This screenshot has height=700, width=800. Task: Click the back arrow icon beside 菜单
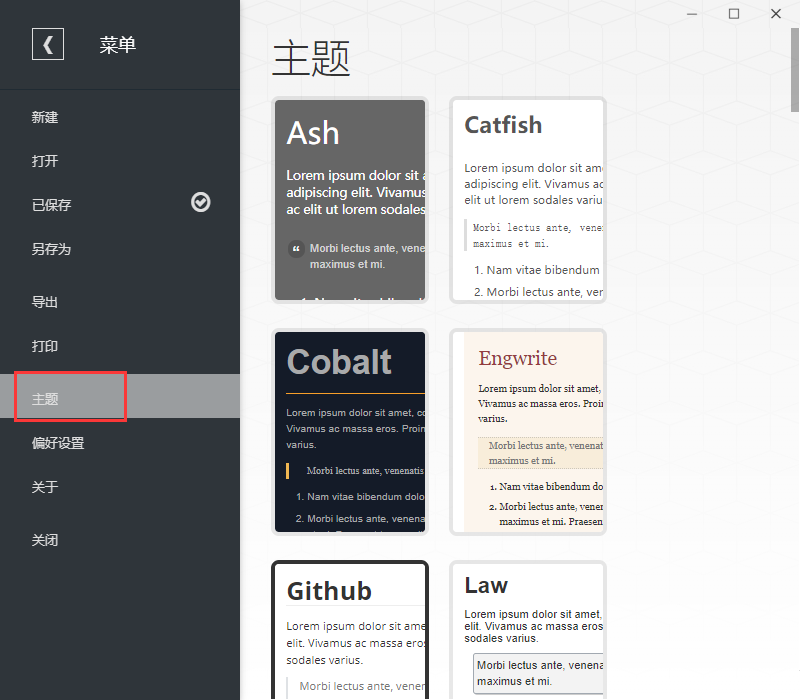(48, 44)
